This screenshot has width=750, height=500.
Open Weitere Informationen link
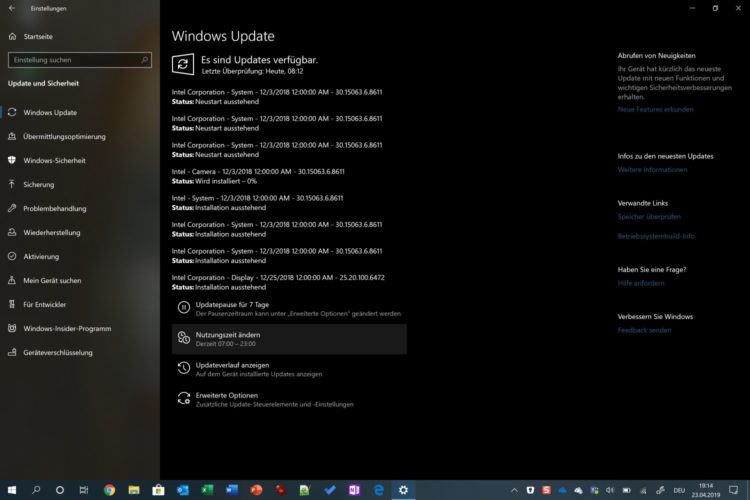point(652,170)
